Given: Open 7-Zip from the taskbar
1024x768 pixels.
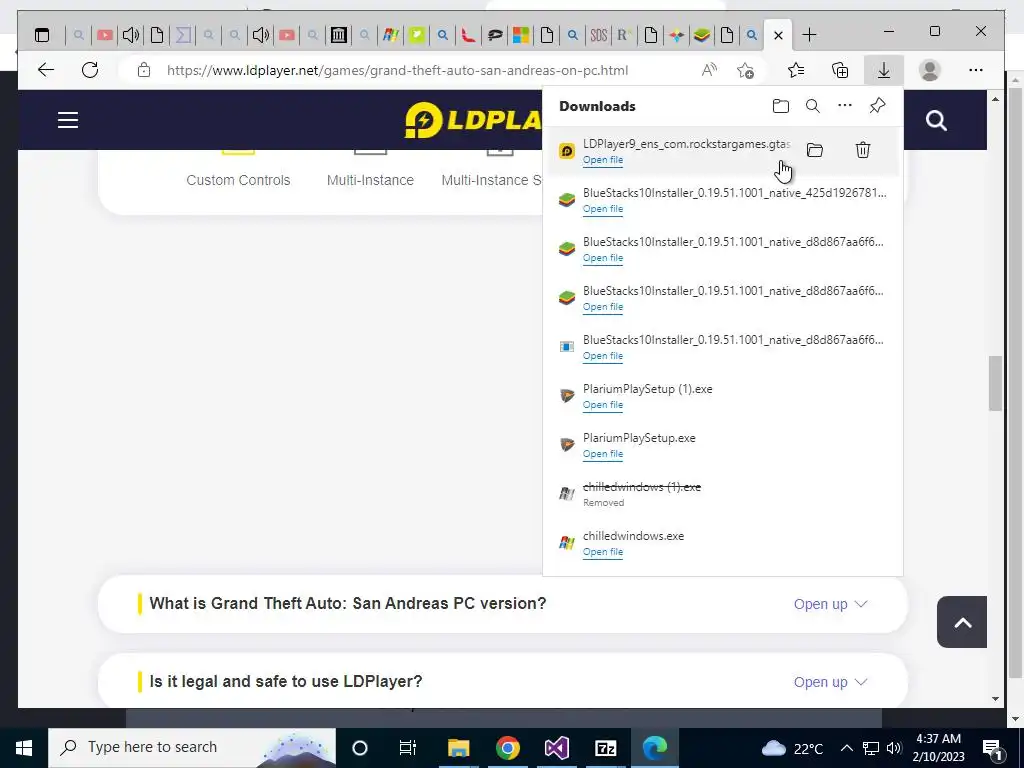Looking at the screenshot, I should [x=605, y=748].
